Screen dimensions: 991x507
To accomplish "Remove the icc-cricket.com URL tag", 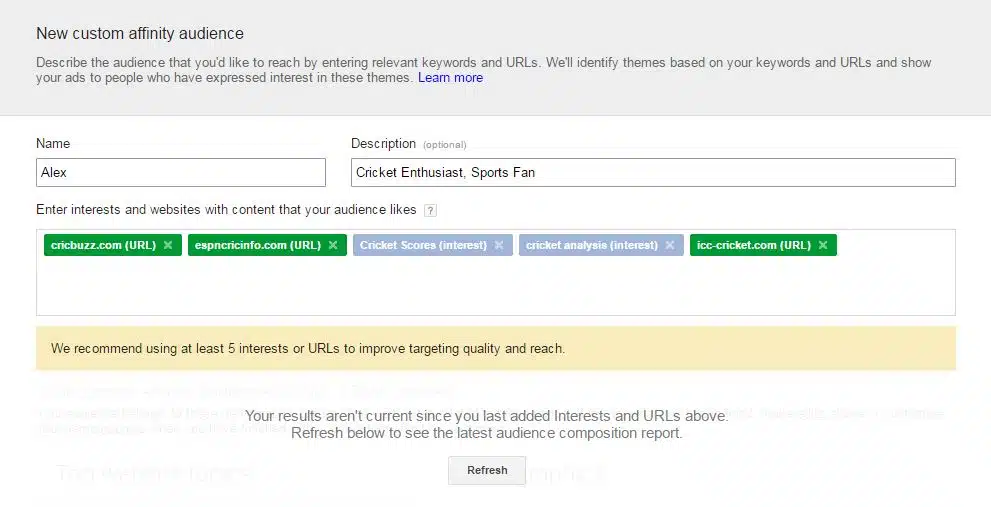I will [x=823, y=245].
